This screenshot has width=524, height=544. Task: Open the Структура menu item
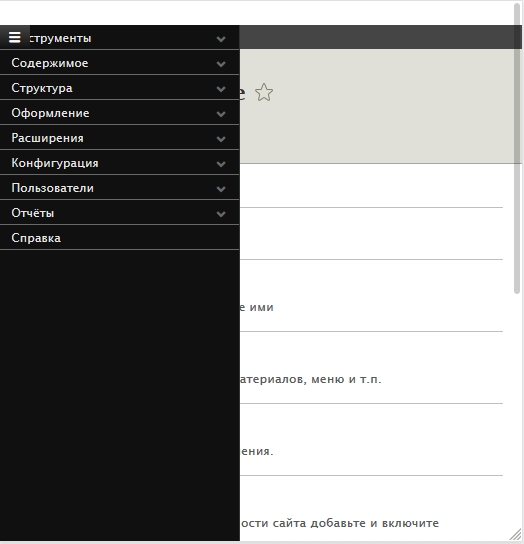point(42,88)
